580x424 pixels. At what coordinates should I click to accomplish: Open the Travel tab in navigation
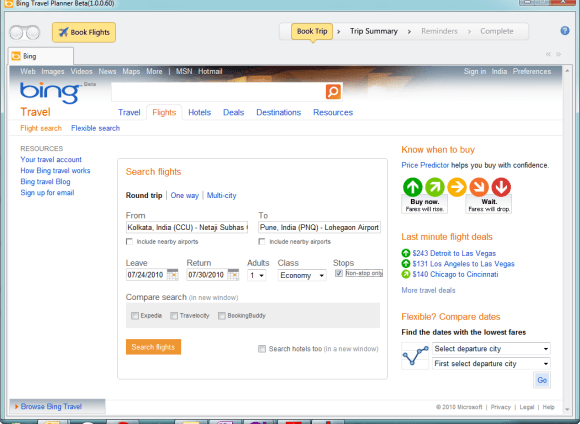point(129,112)
